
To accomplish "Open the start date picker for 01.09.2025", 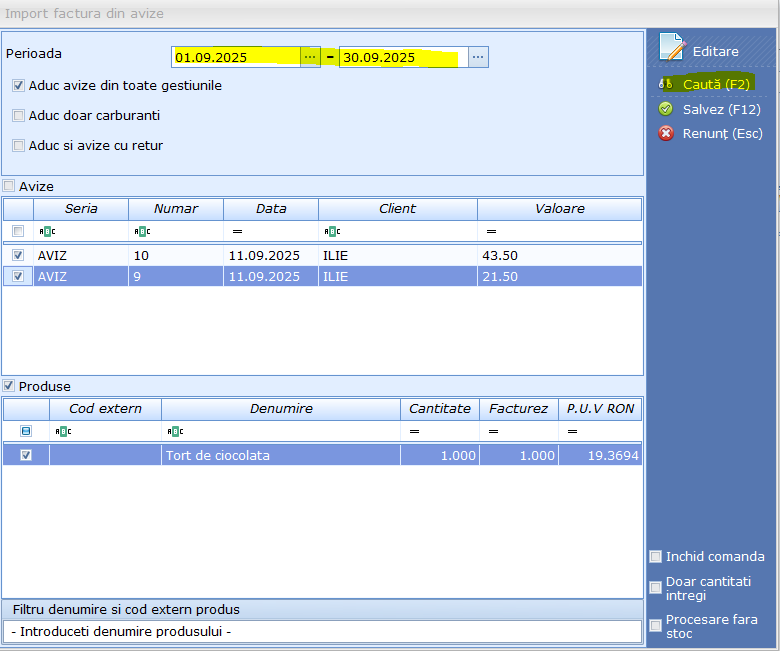I will (x=310, y=58).
